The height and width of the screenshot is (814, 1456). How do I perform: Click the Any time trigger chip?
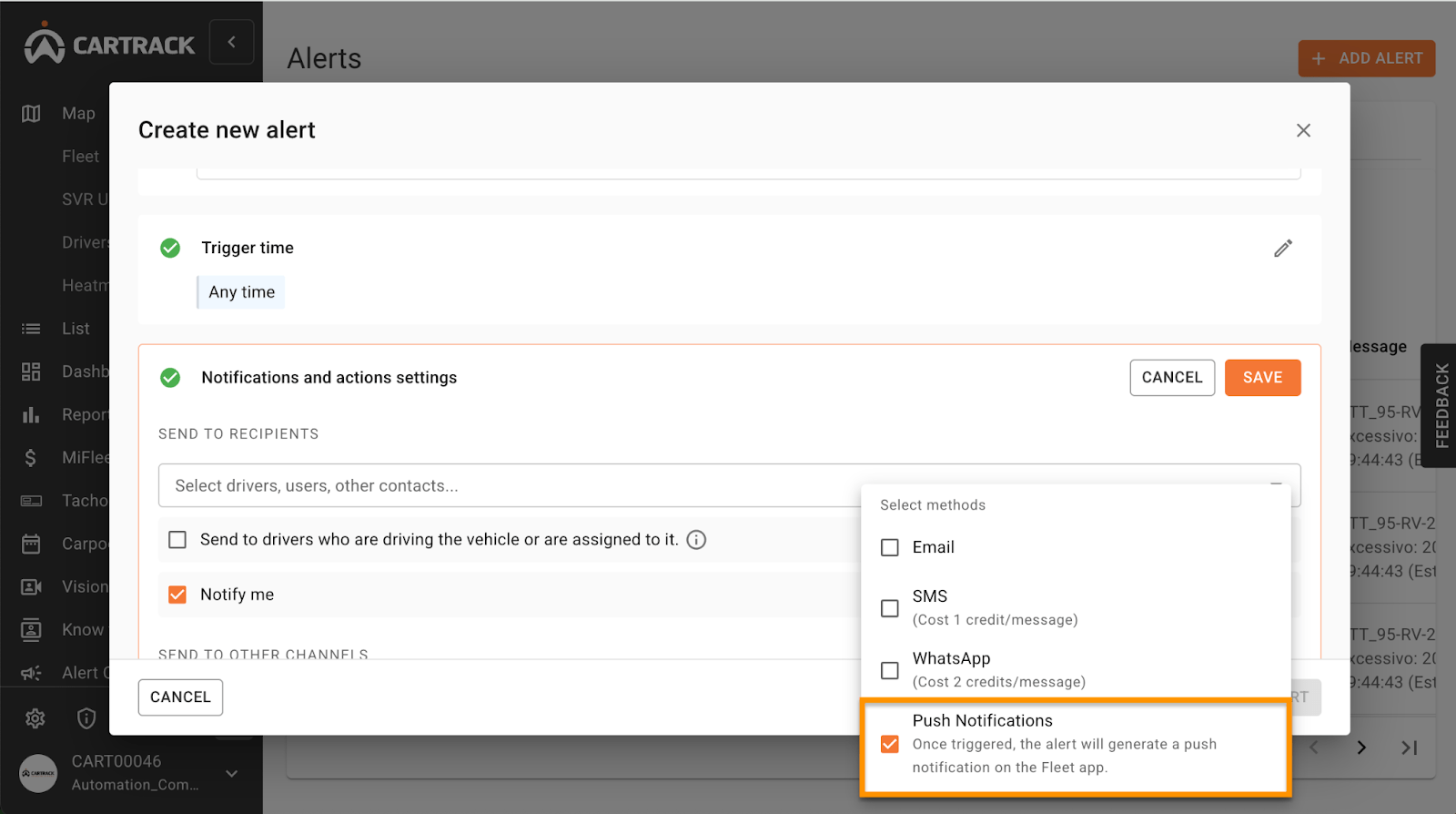(x=241, y=292)
